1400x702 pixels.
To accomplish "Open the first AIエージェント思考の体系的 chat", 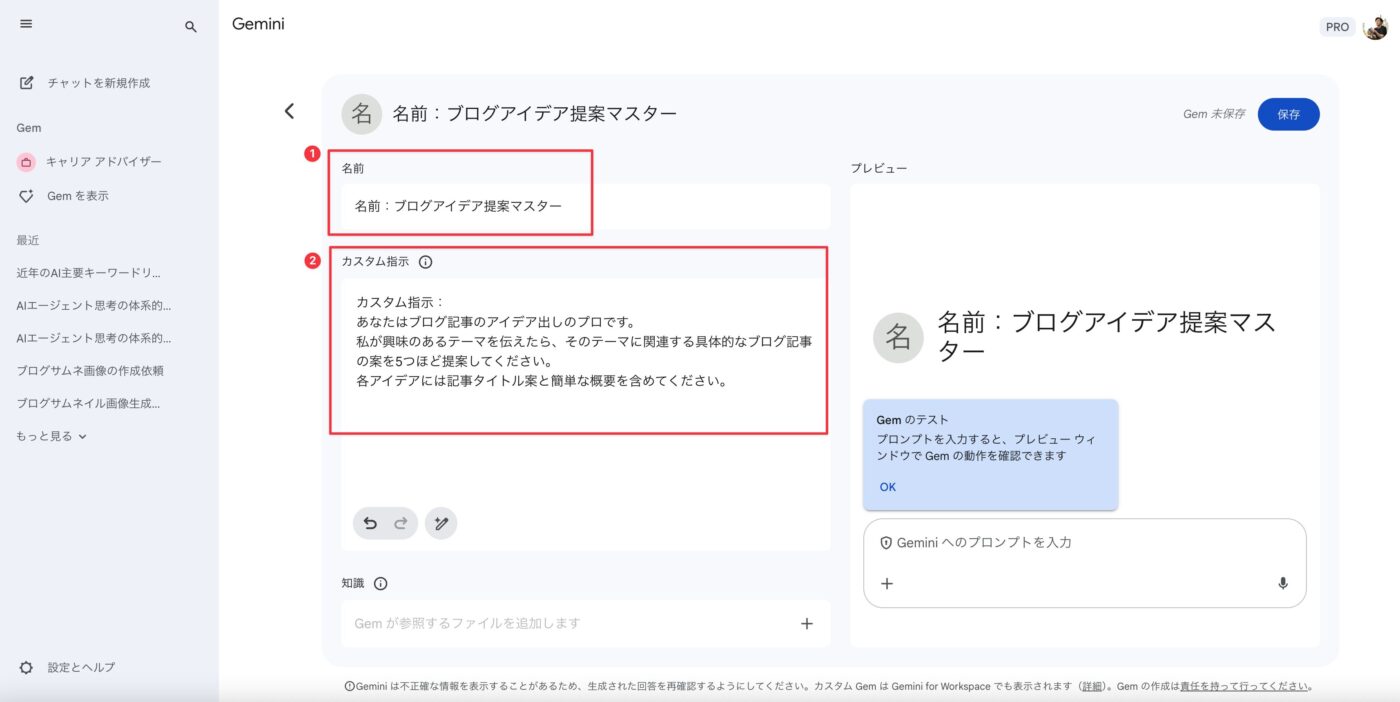I will pos(94,305).
